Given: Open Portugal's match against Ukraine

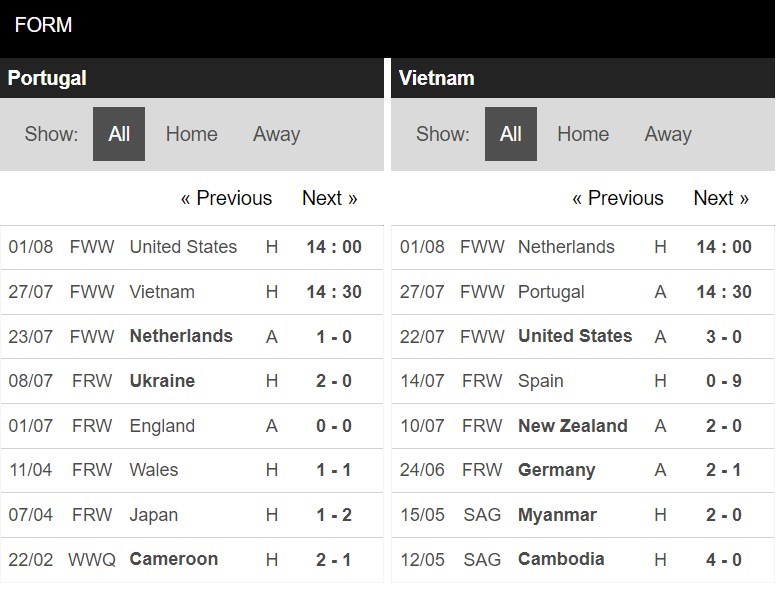Looking at the screenshot, I should tap(192, 381).
